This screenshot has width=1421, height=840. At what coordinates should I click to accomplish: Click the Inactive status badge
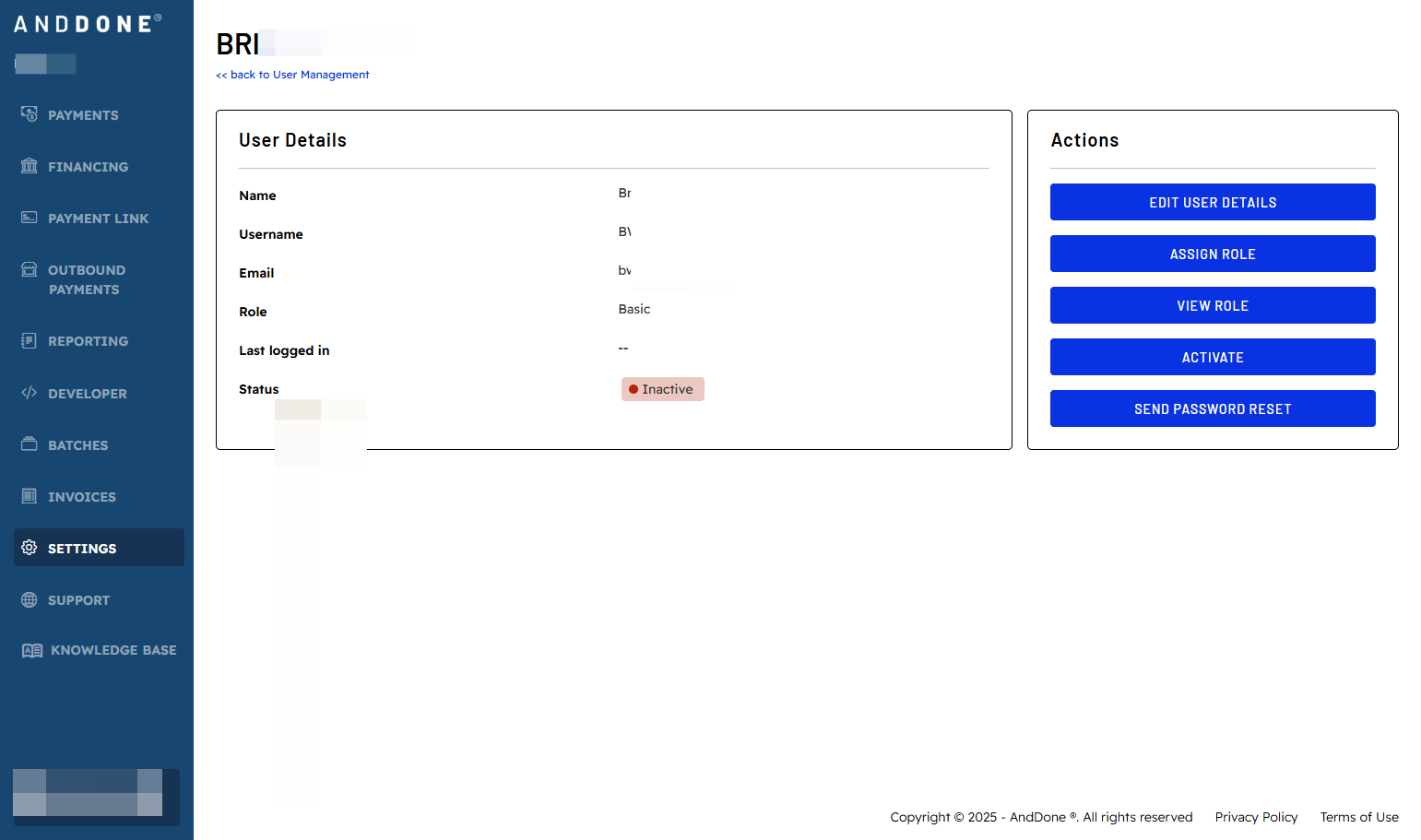click(x=663, y=389)
